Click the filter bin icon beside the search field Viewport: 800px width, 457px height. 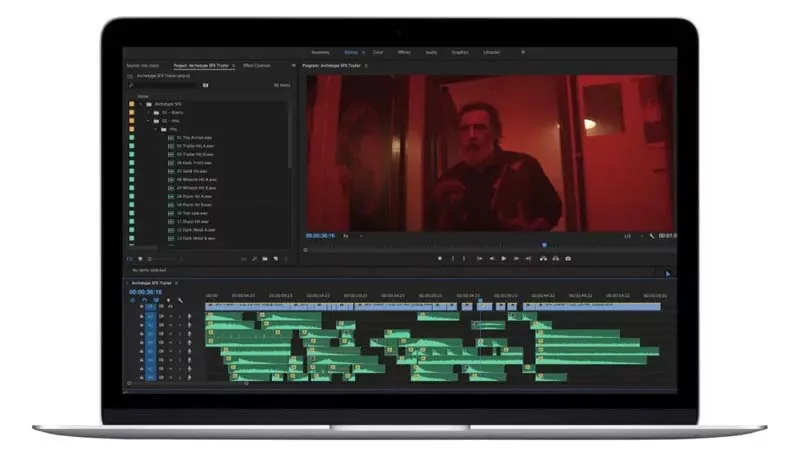click(x=206, y=85)
